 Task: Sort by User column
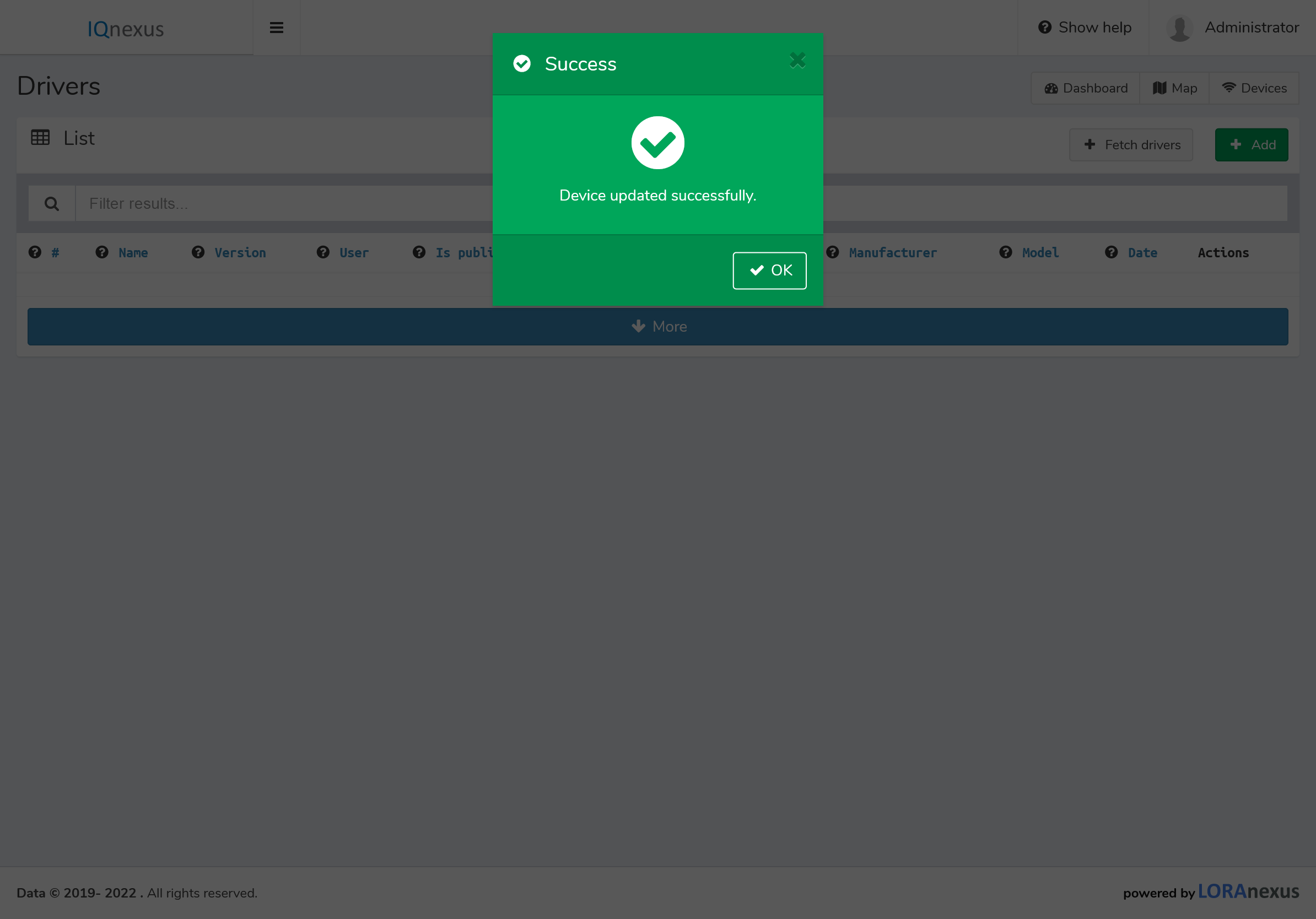click(354, 253)
